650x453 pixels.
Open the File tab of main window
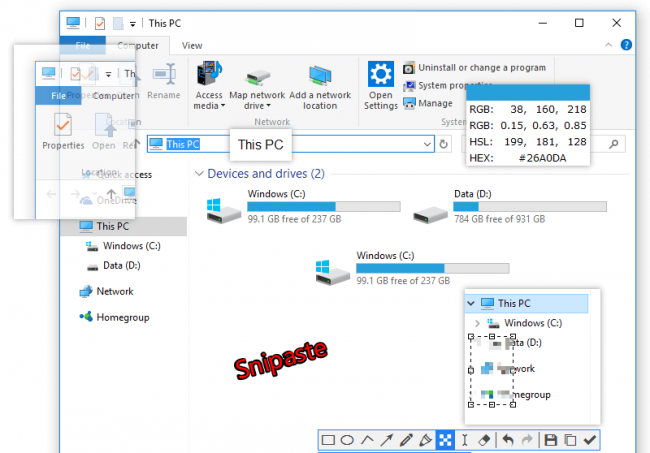82,46
